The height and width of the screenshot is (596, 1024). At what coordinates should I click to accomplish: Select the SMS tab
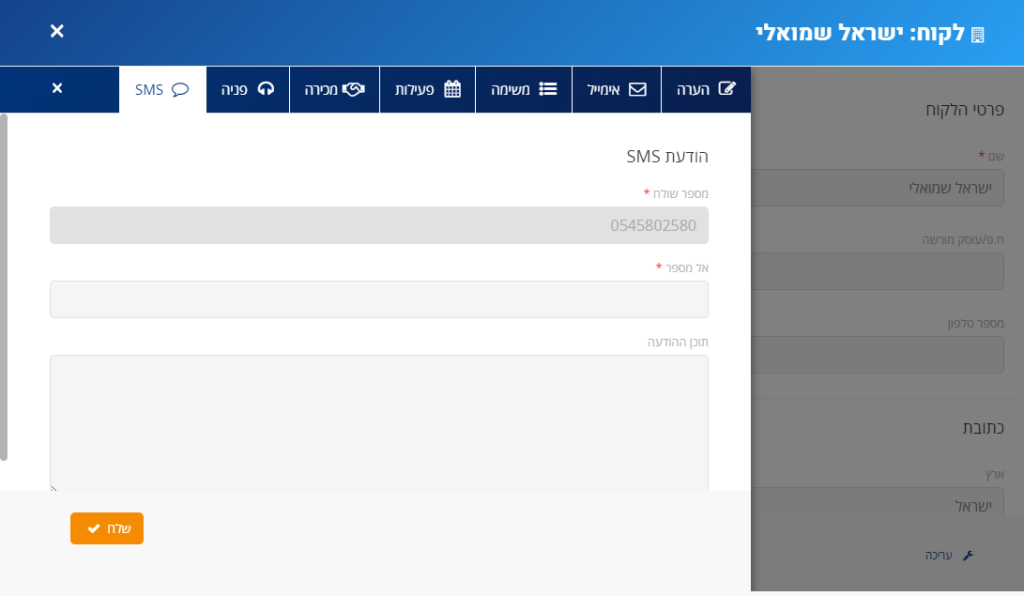[163, 89]
